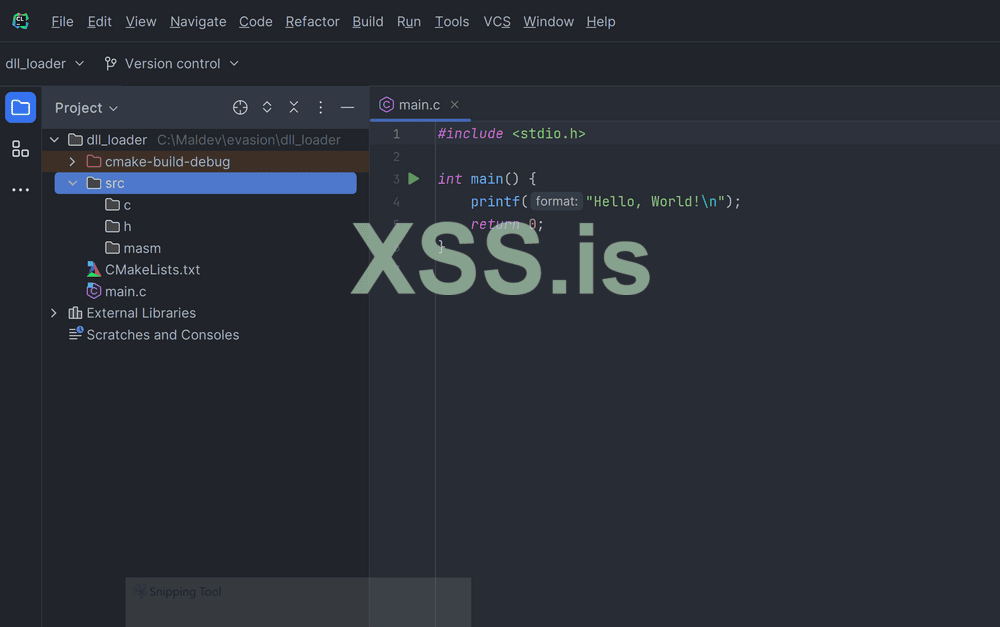Image resolution: width=1000 pixels, height=627 pixels.
Task: Open the dll_loader project dropdown
Action: (x=45, y=64)
